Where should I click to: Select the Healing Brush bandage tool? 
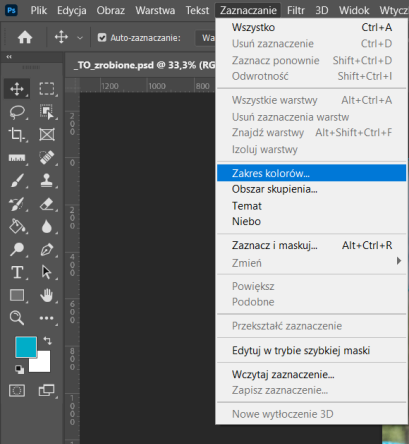pyautogui.click(x=47, y=158)
